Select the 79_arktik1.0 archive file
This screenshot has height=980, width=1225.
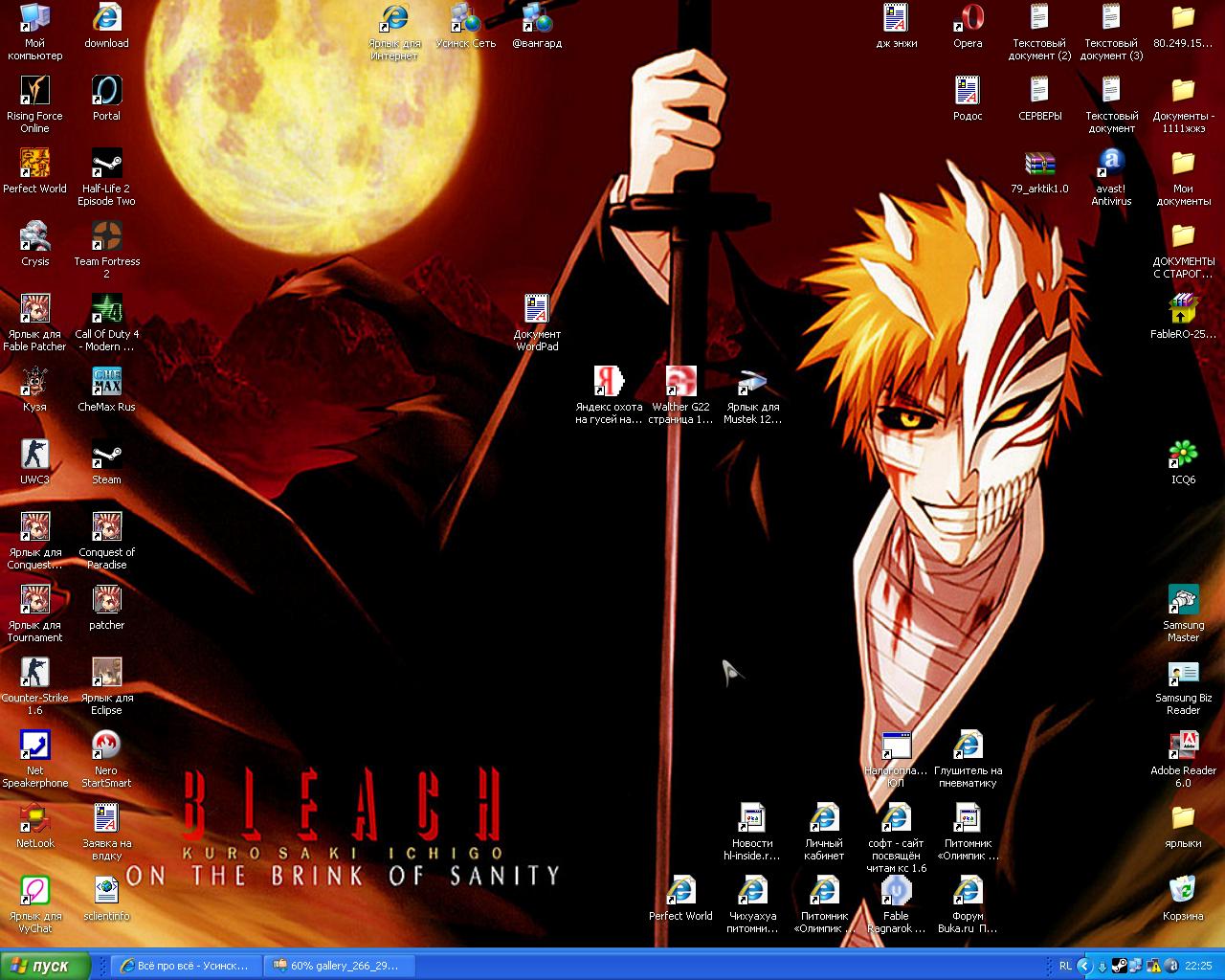pyautogui.click(x=1039, y=165)
